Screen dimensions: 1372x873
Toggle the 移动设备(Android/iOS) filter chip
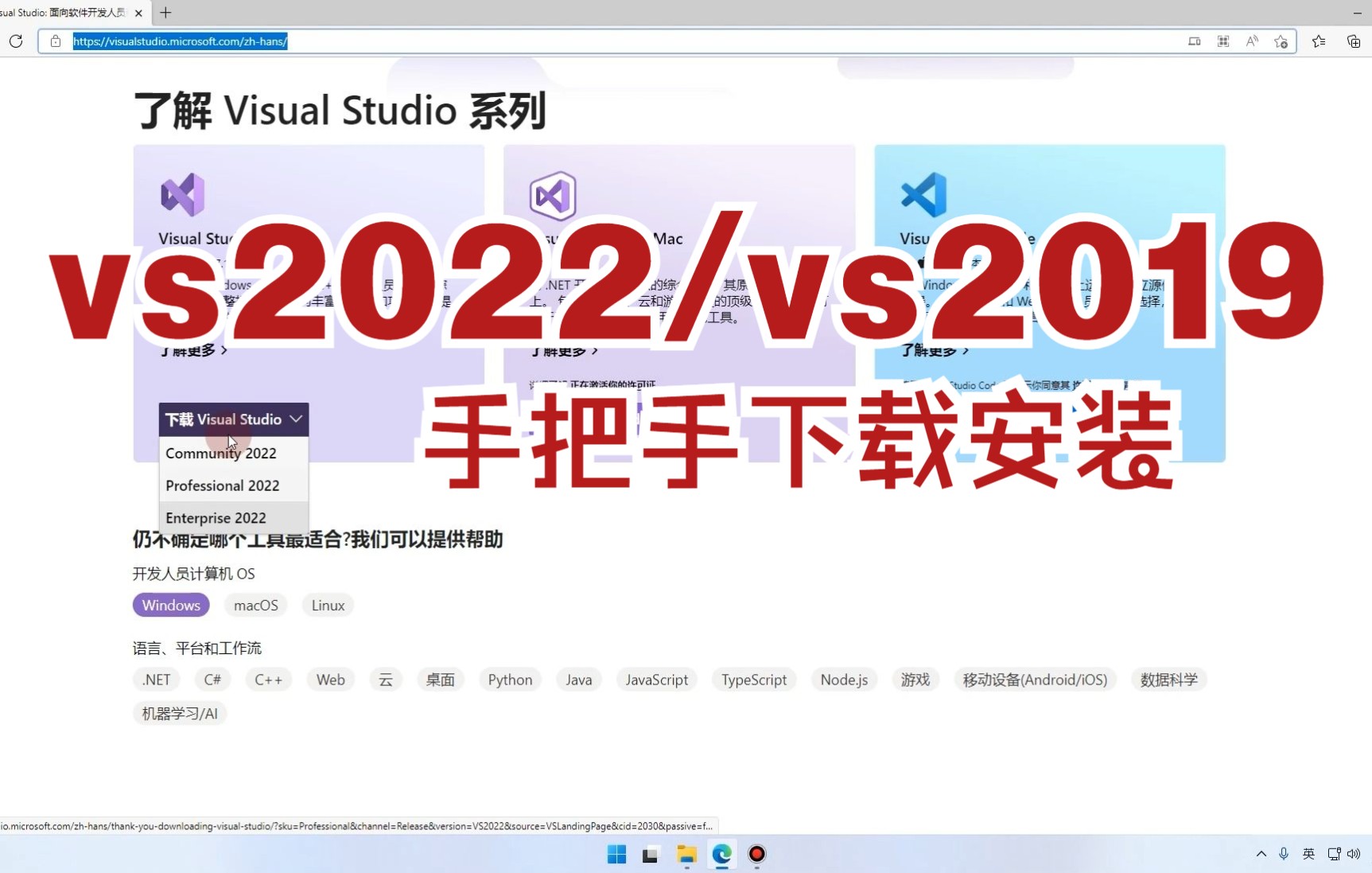point(1035,680)
